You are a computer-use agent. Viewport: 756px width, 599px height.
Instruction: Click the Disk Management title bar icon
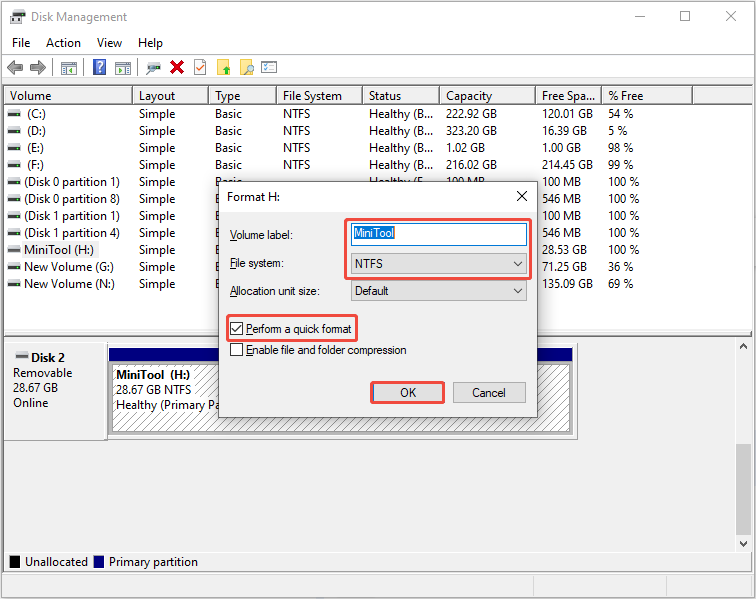17,17
